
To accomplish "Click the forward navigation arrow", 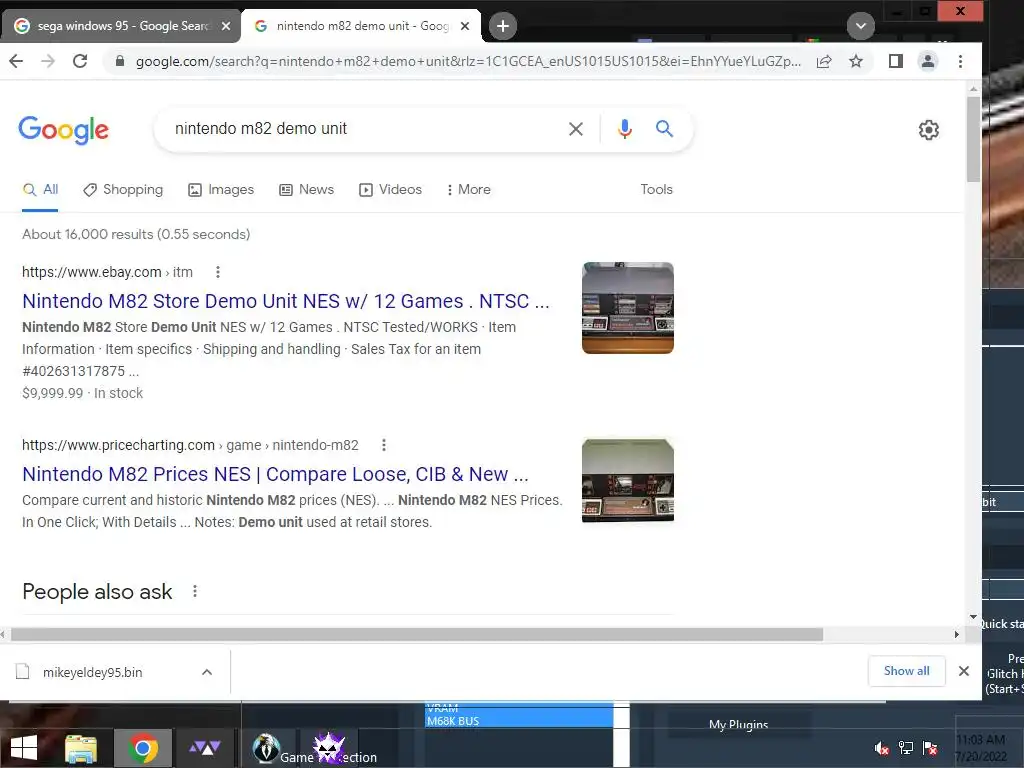I will 48,61.
